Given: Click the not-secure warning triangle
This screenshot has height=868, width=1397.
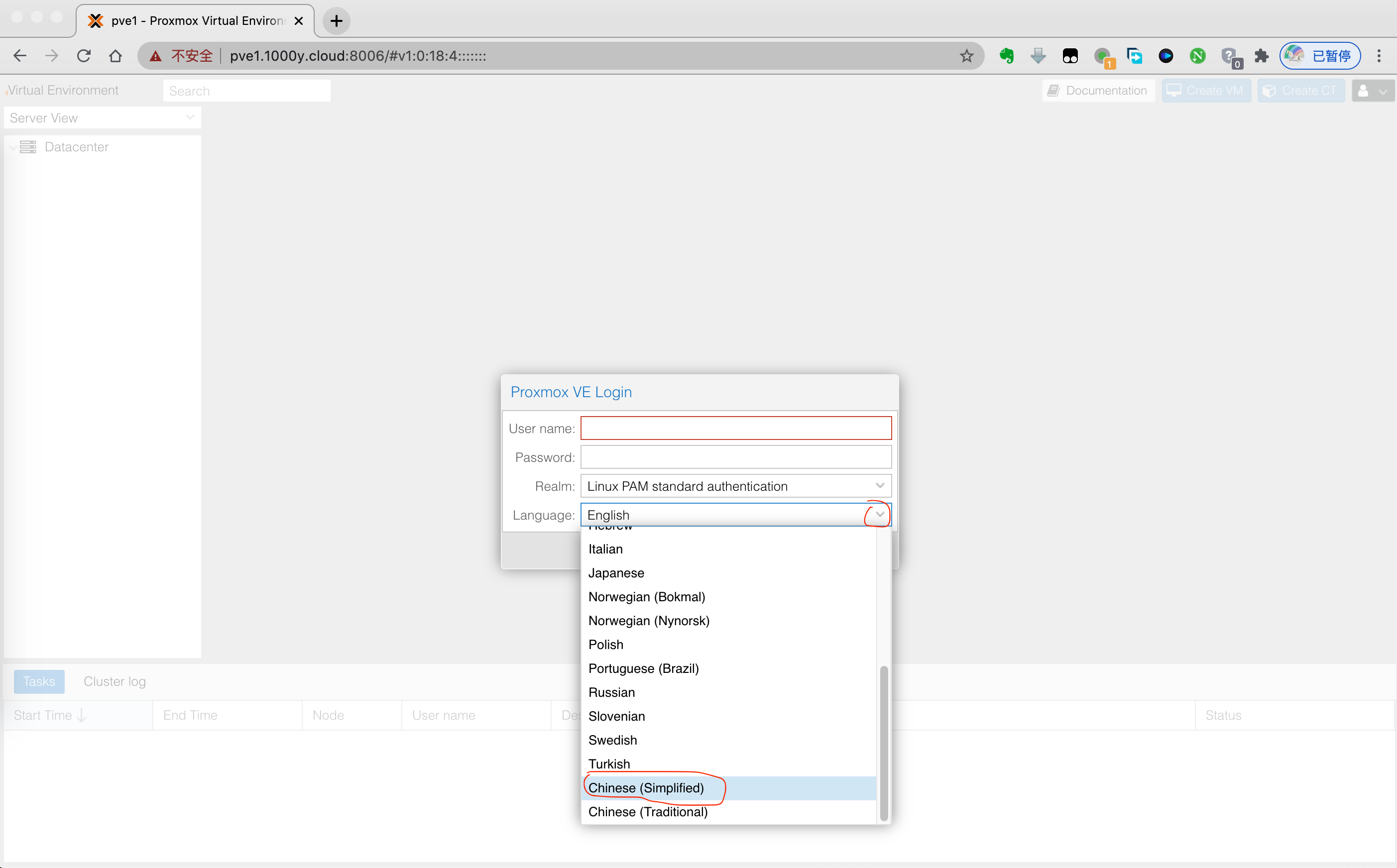Looking at the screenshot, I should [x=156, y=56].
